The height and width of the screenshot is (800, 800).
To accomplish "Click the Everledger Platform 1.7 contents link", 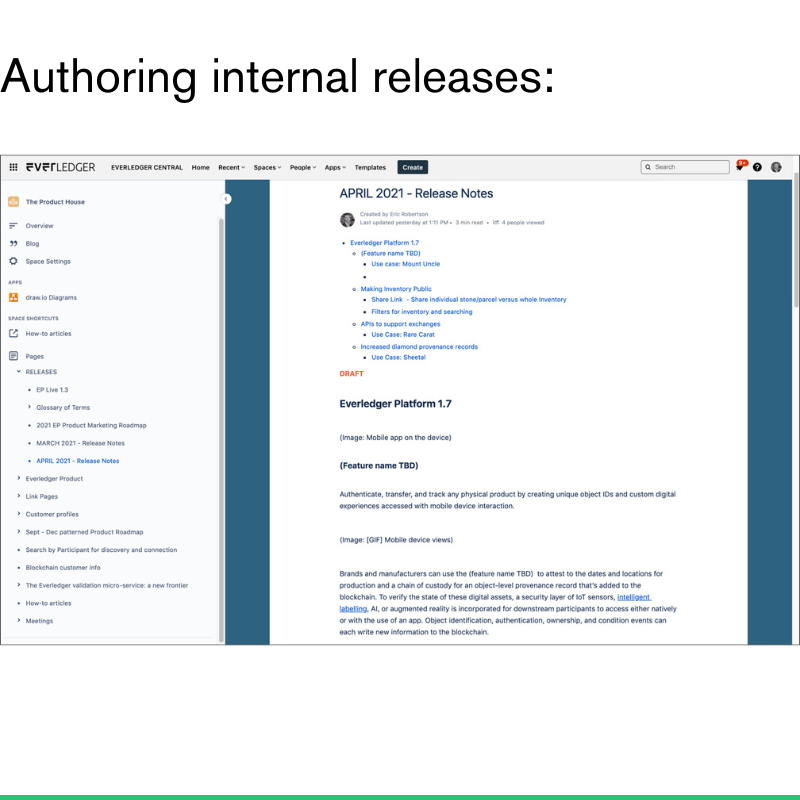I will pos(385,243).
